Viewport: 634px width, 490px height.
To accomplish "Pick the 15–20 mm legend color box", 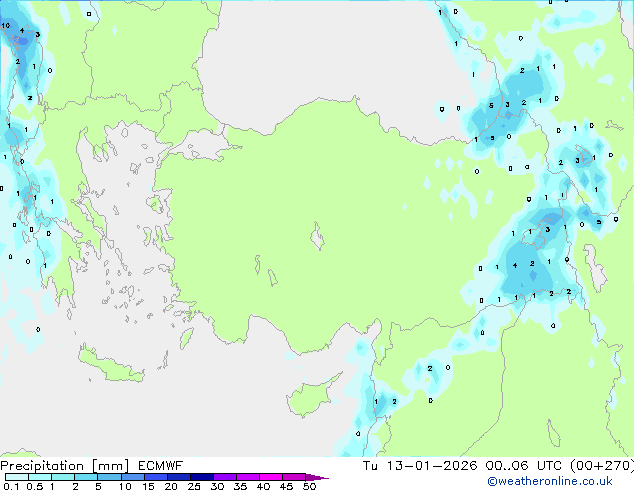I will point(155,477).
